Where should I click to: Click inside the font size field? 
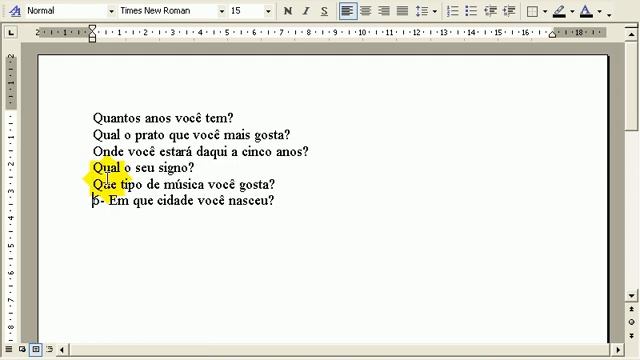point(246,11)
